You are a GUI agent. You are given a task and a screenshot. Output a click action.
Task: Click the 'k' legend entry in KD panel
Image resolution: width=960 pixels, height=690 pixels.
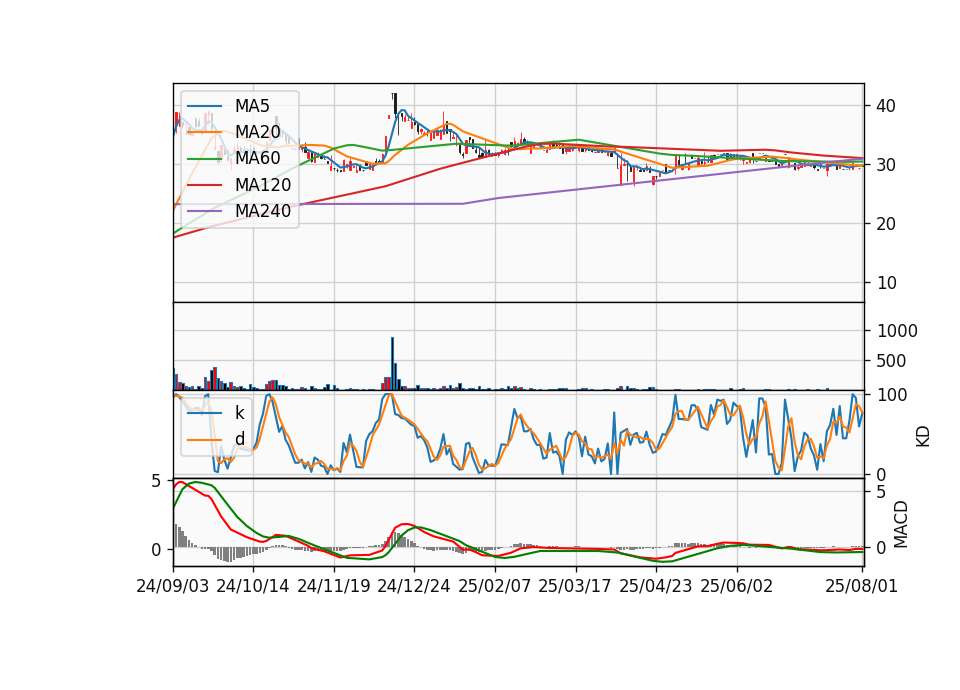240,413
